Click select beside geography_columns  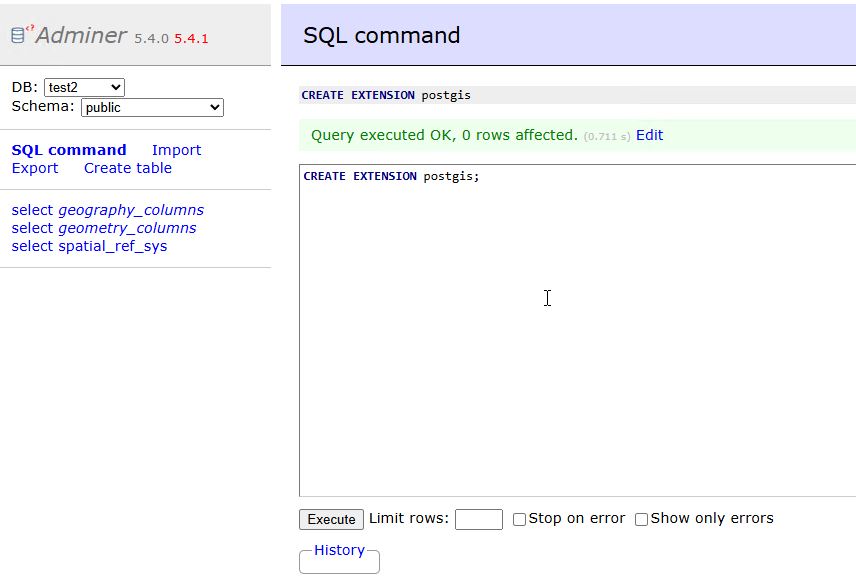[x=32, y=210]
